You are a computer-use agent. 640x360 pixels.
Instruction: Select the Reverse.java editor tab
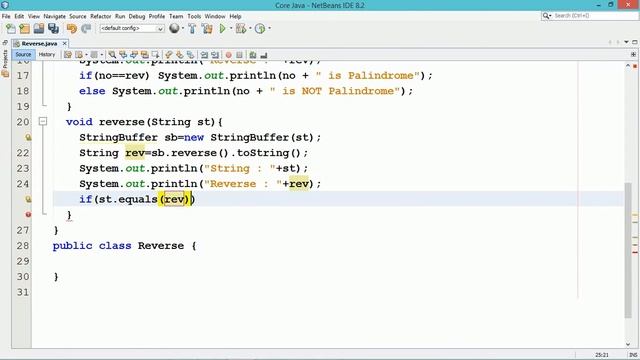tap(40, 43)
